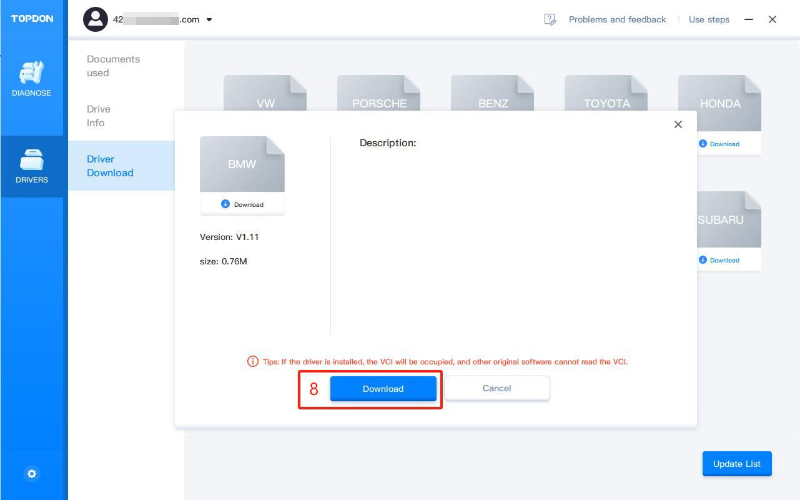The height and width of the screenshot is (500, 800).
Task: Click the Update List button
Action: click(737, 464)
